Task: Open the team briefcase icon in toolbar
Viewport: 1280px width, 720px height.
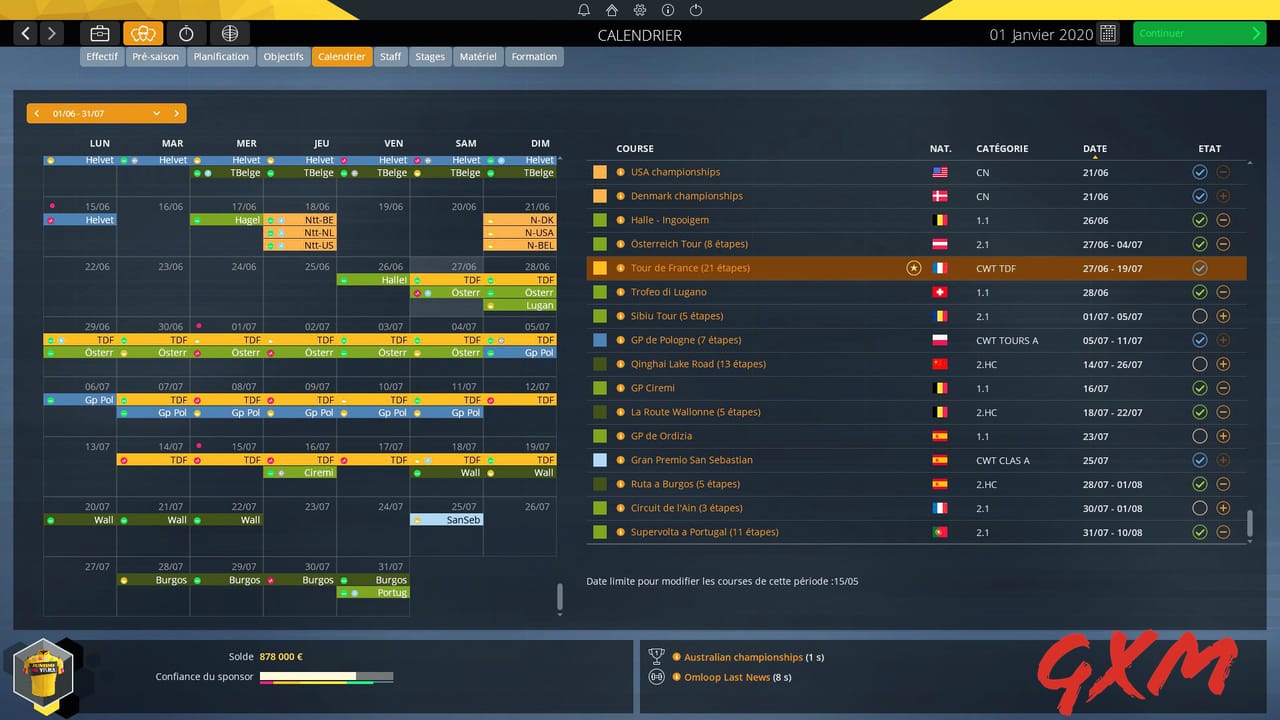Action: point(100,33)
